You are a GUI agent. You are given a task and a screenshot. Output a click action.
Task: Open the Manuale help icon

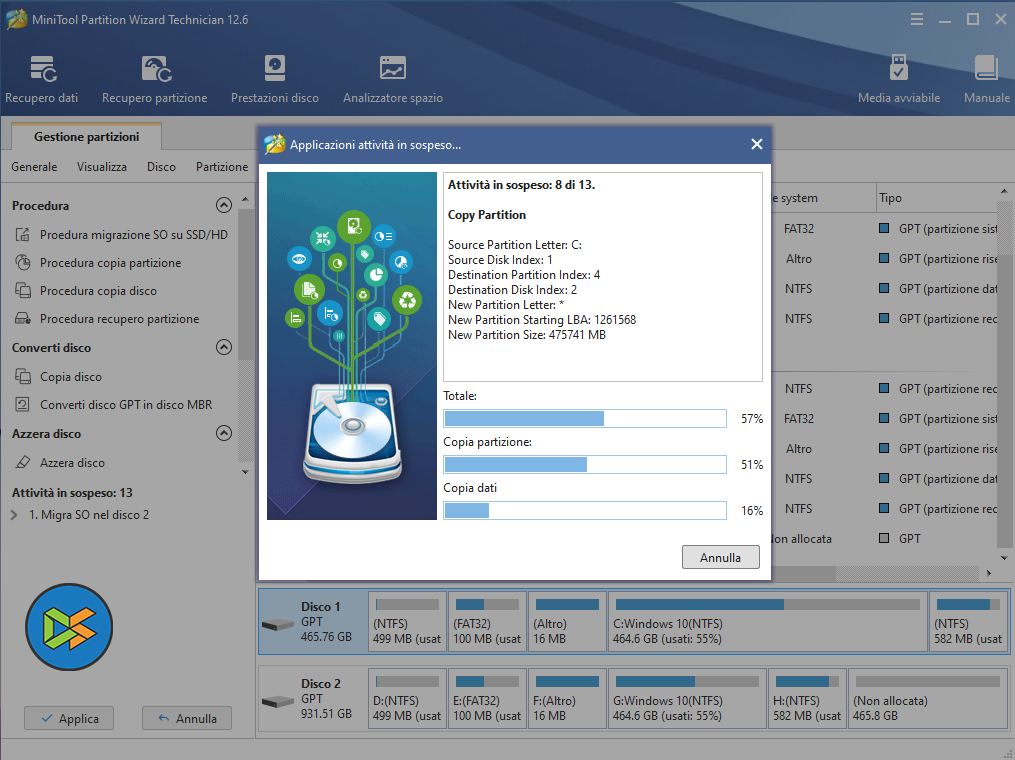coord(986,79)
